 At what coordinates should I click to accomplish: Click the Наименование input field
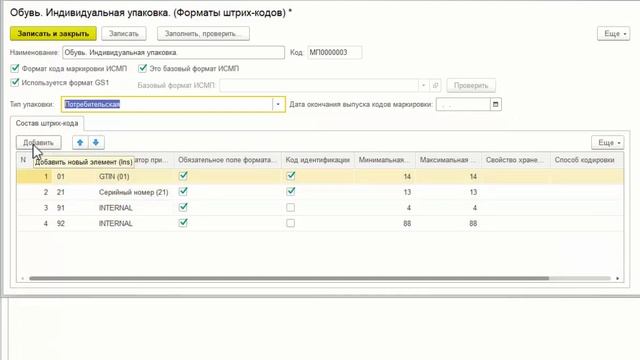click(173, 52)
